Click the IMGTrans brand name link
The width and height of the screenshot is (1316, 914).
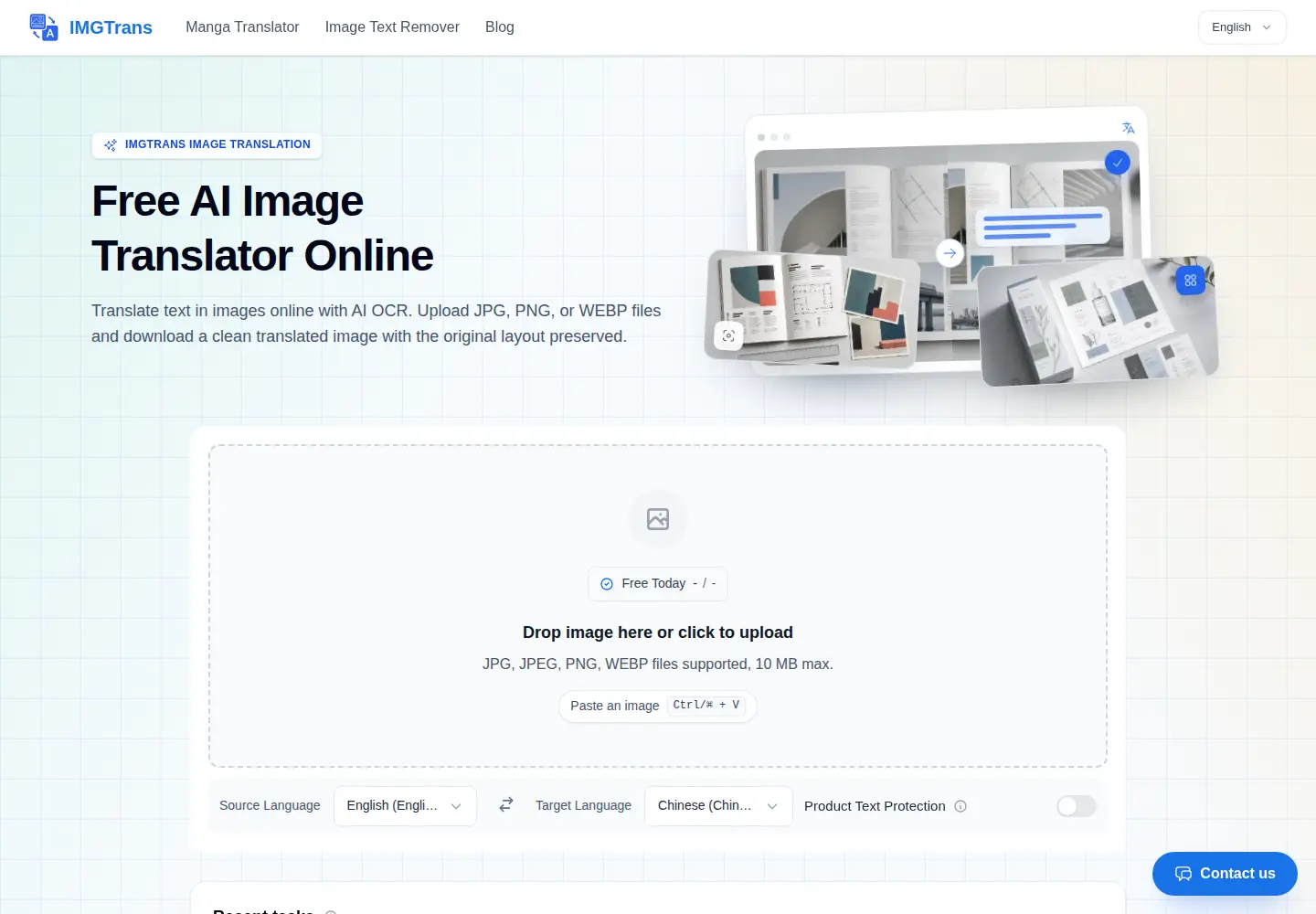tap(111, 27)
